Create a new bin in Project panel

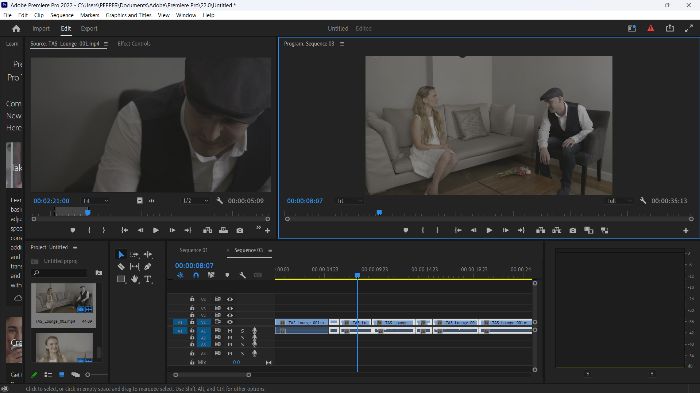(99, 272)
